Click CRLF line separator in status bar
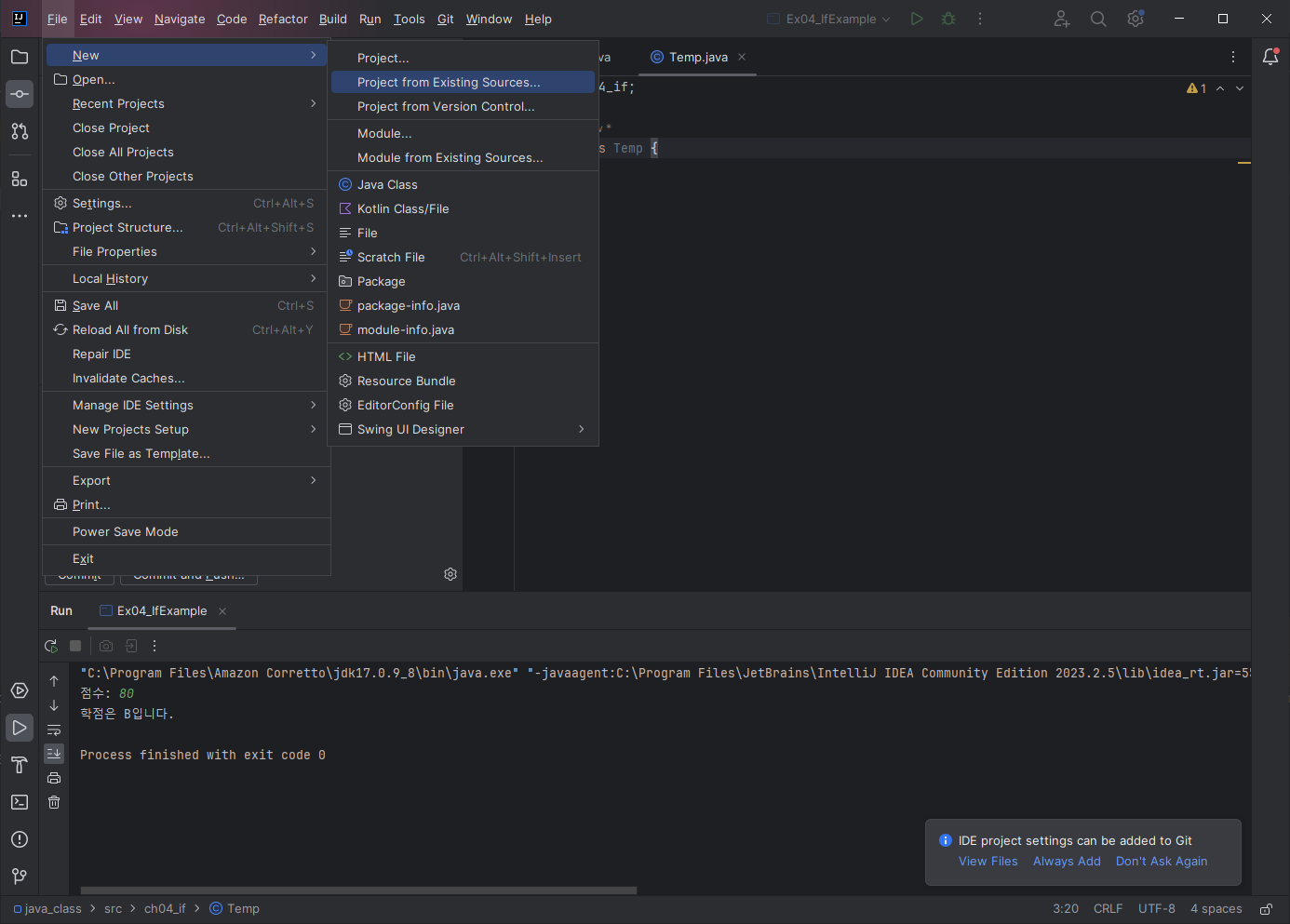This screenshot has height=924, width=1290. coord(1108,909)
